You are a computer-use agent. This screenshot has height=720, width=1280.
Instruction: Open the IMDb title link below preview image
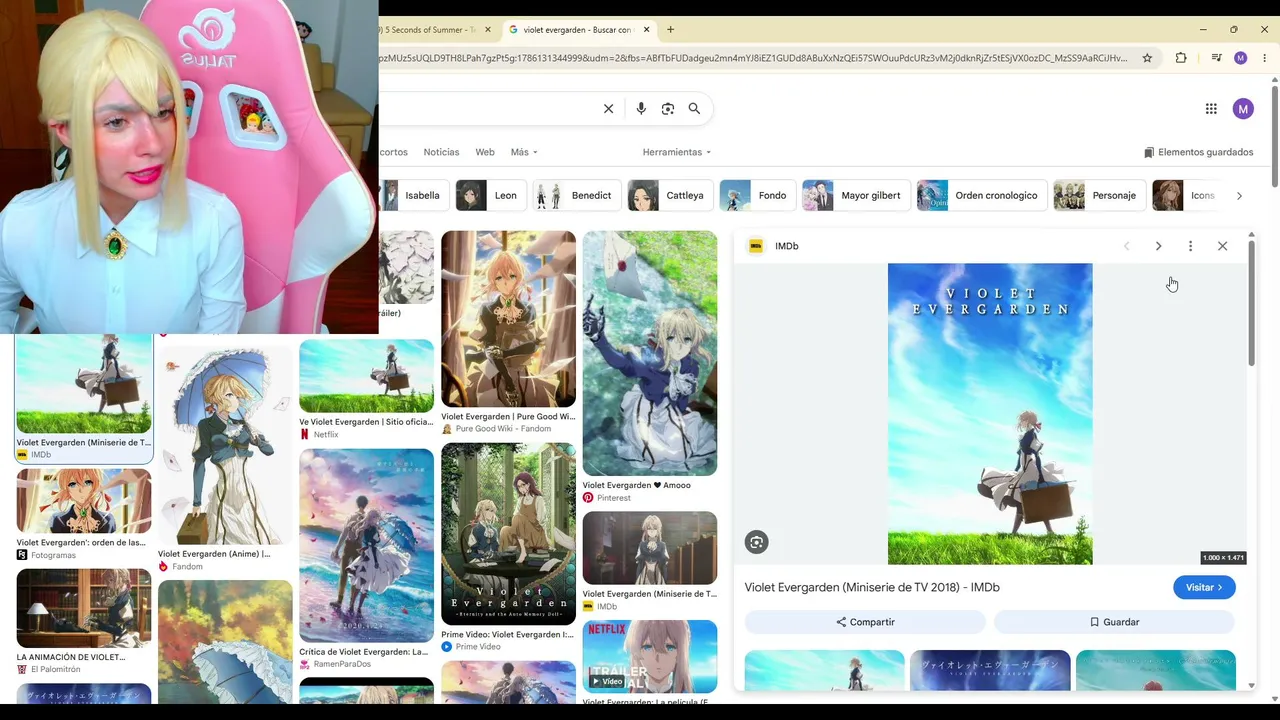tap(872, 587)
